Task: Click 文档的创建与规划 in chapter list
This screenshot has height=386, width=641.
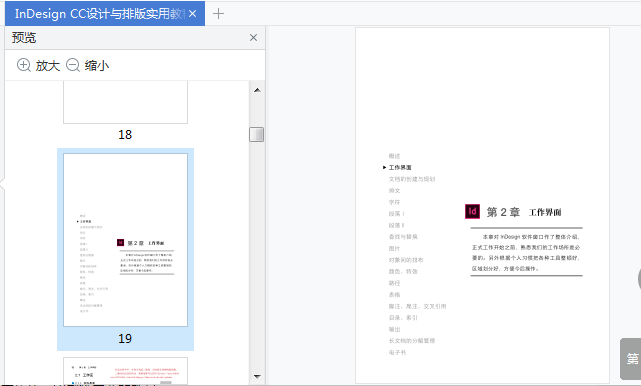Action: tap(412, 179)
